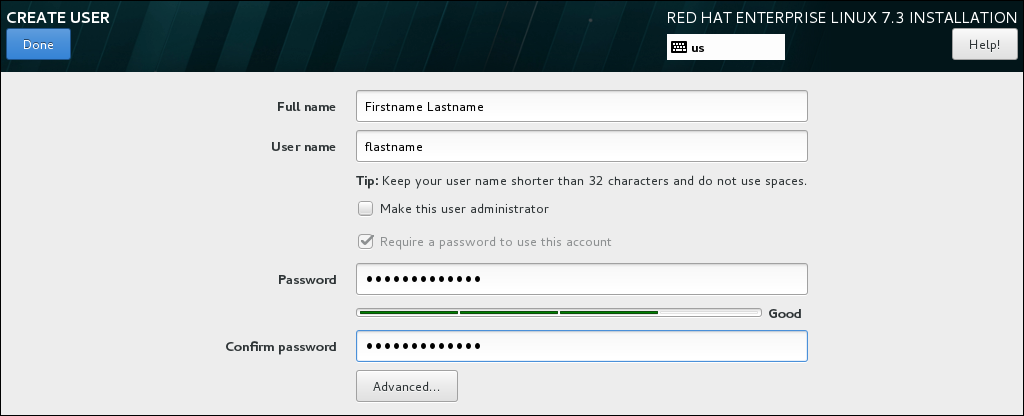Click the CREATE USER heading

(58, 18)
